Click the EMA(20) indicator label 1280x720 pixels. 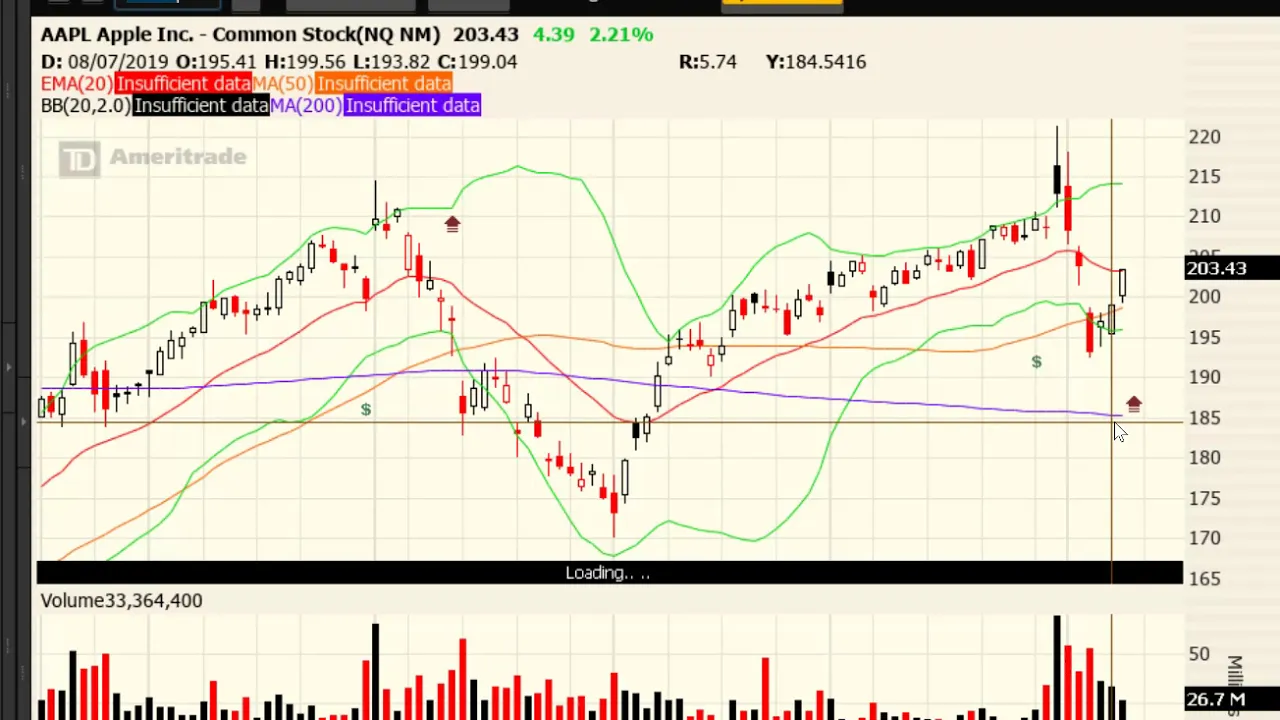coord(77,83)
